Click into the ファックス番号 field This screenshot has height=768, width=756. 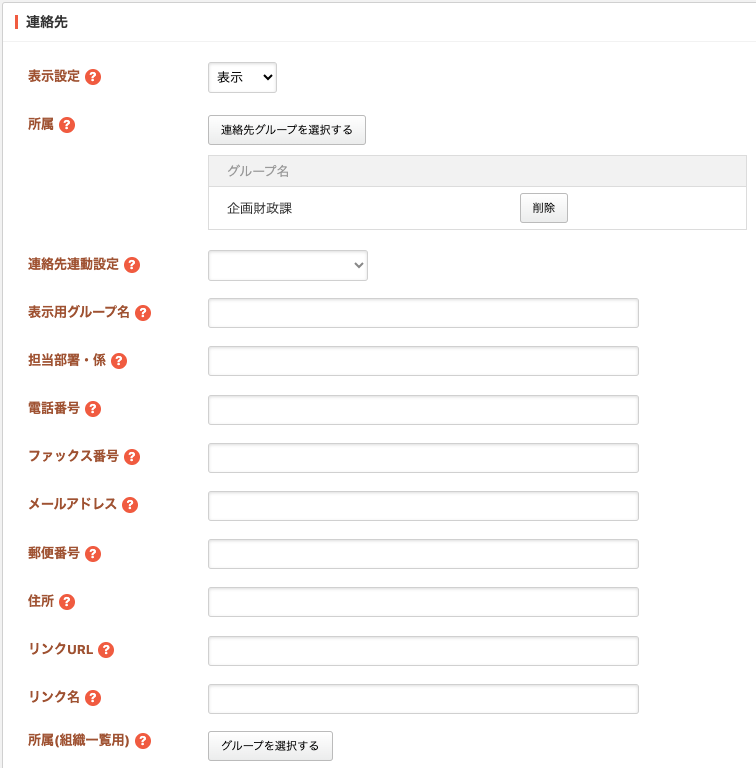click(x=424, y=458)
